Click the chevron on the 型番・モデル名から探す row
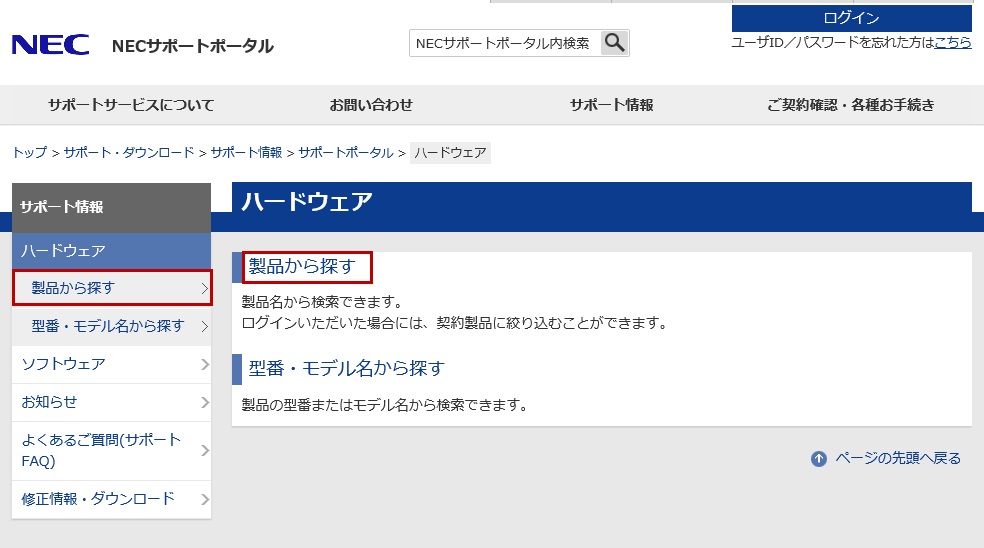Image resolution: width=984 pixels, height=548 pixels. 204,326
